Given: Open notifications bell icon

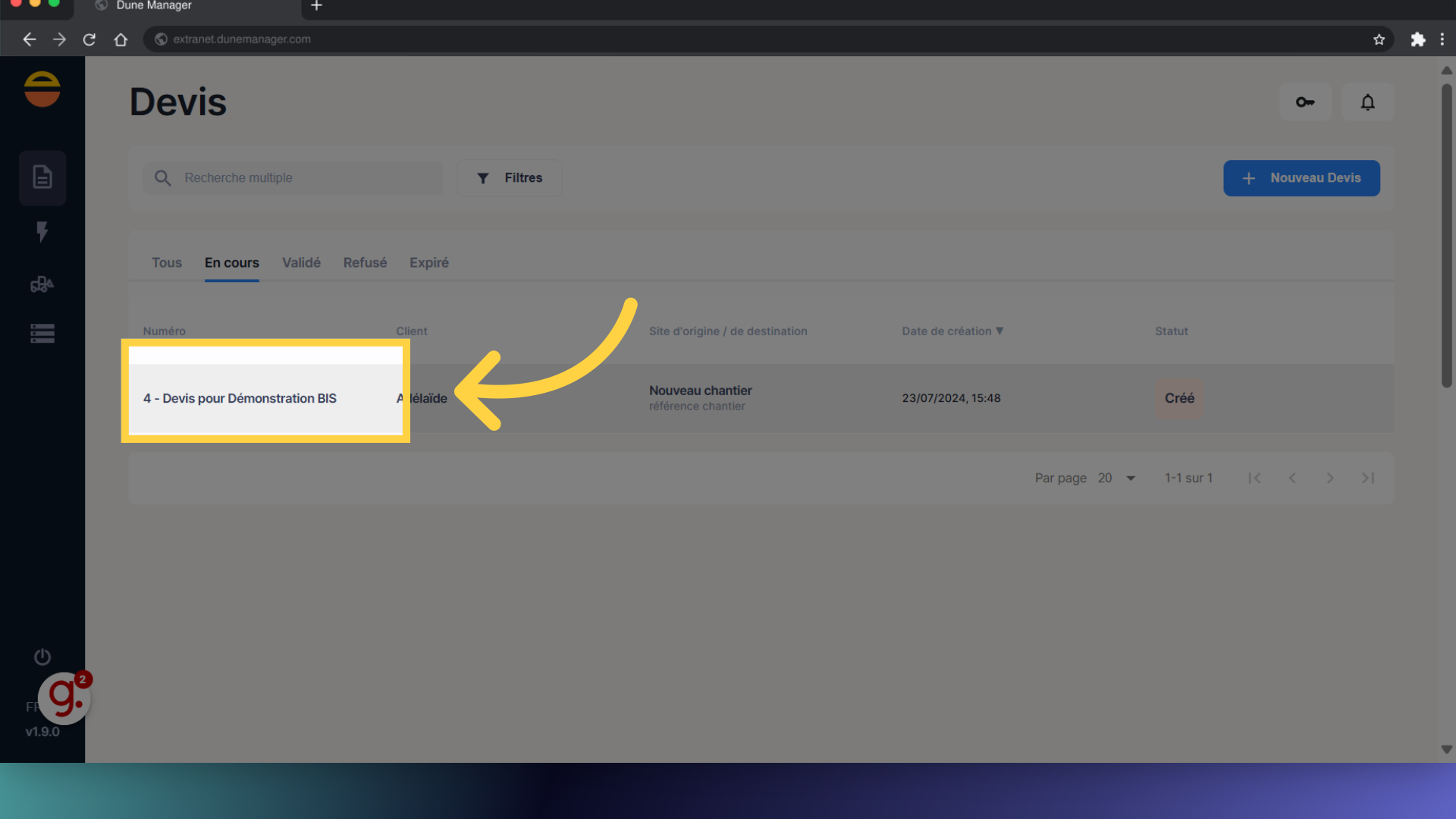Looking at the screenshot, I should coord(1367,102).
